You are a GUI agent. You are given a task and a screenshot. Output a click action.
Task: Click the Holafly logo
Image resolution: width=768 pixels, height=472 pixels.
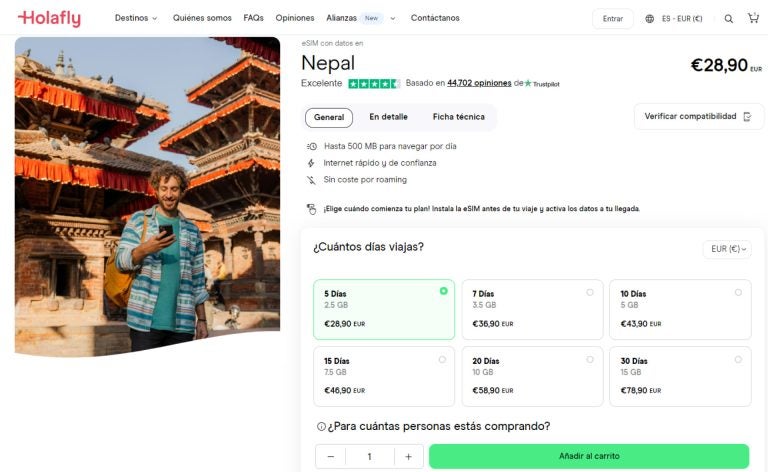[x=49, y=19]
